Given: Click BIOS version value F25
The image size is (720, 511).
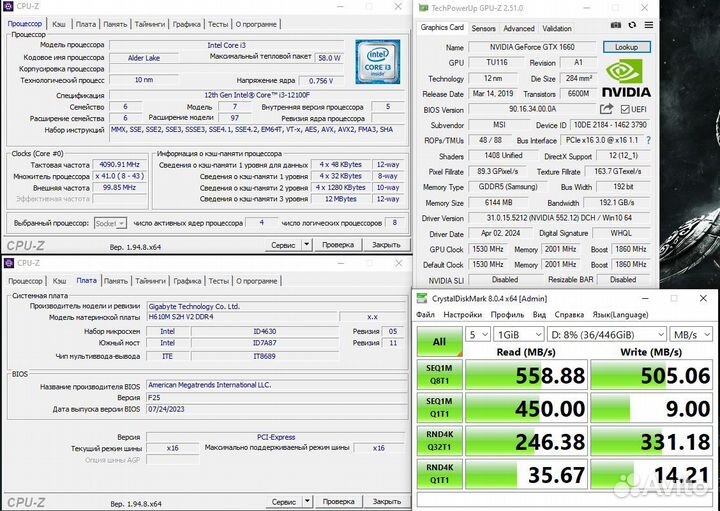Looking at the screenshot, I should (277, 398).
